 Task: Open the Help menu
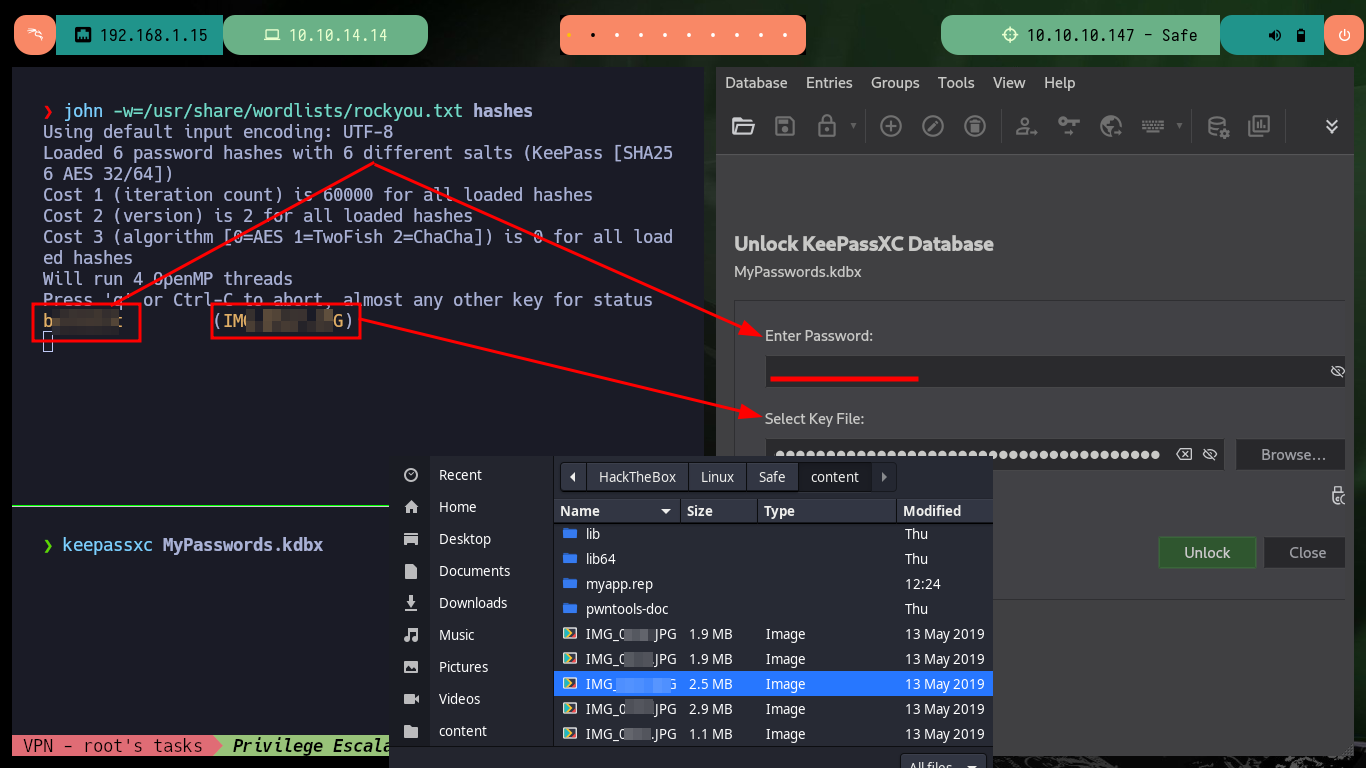click(x=1059, y=83)
